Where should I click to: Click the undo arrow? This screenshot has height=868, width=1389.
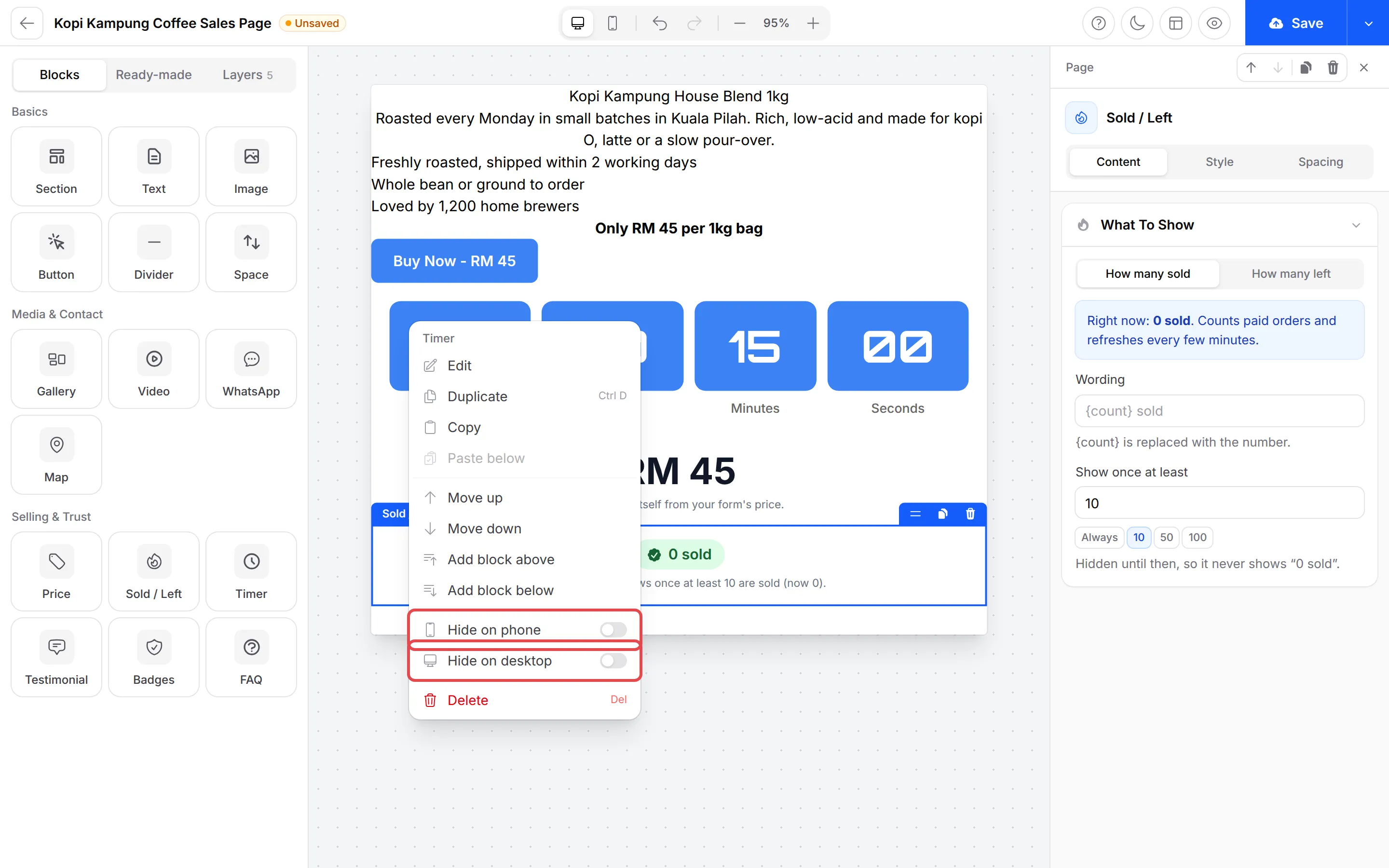click(x=659, y=23)
